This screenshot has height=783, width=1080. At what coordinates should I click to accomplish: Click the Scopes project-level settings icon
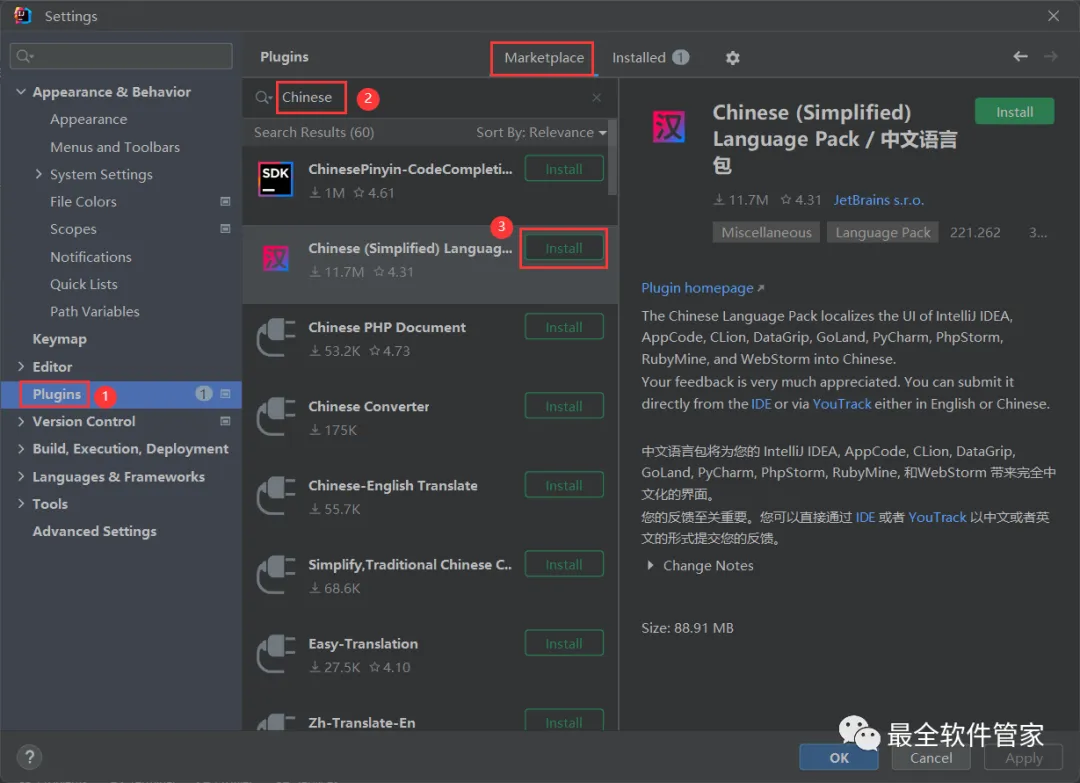point(225,229)
